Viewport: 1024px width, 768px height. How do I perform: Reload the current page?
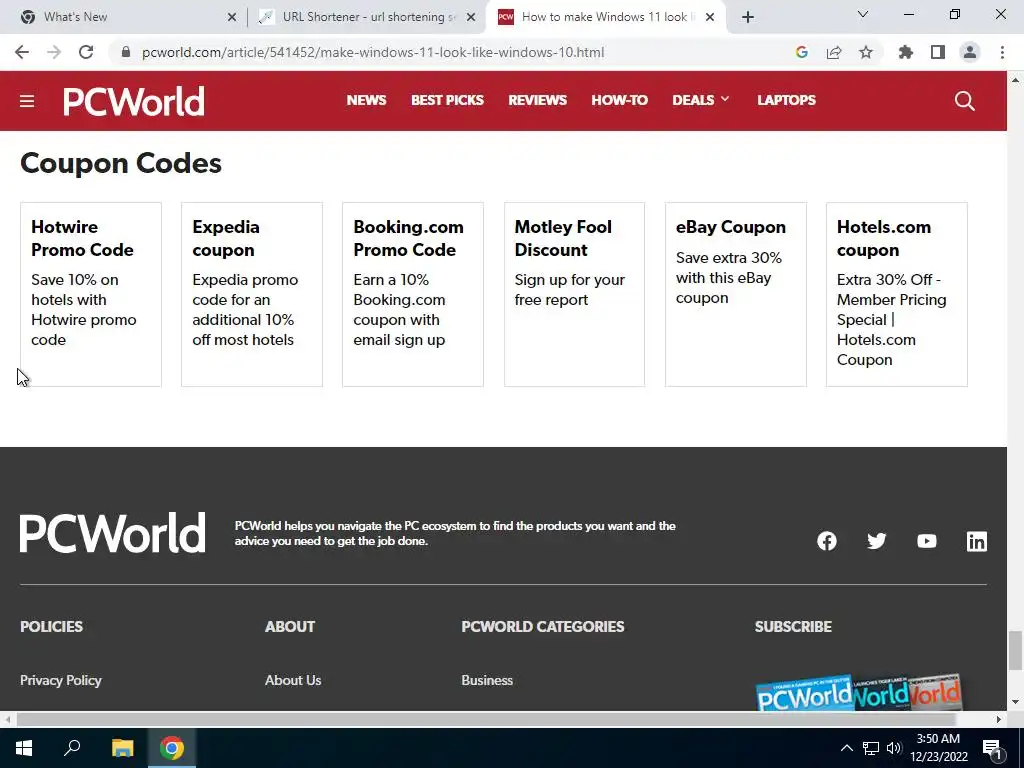point(86,52)
